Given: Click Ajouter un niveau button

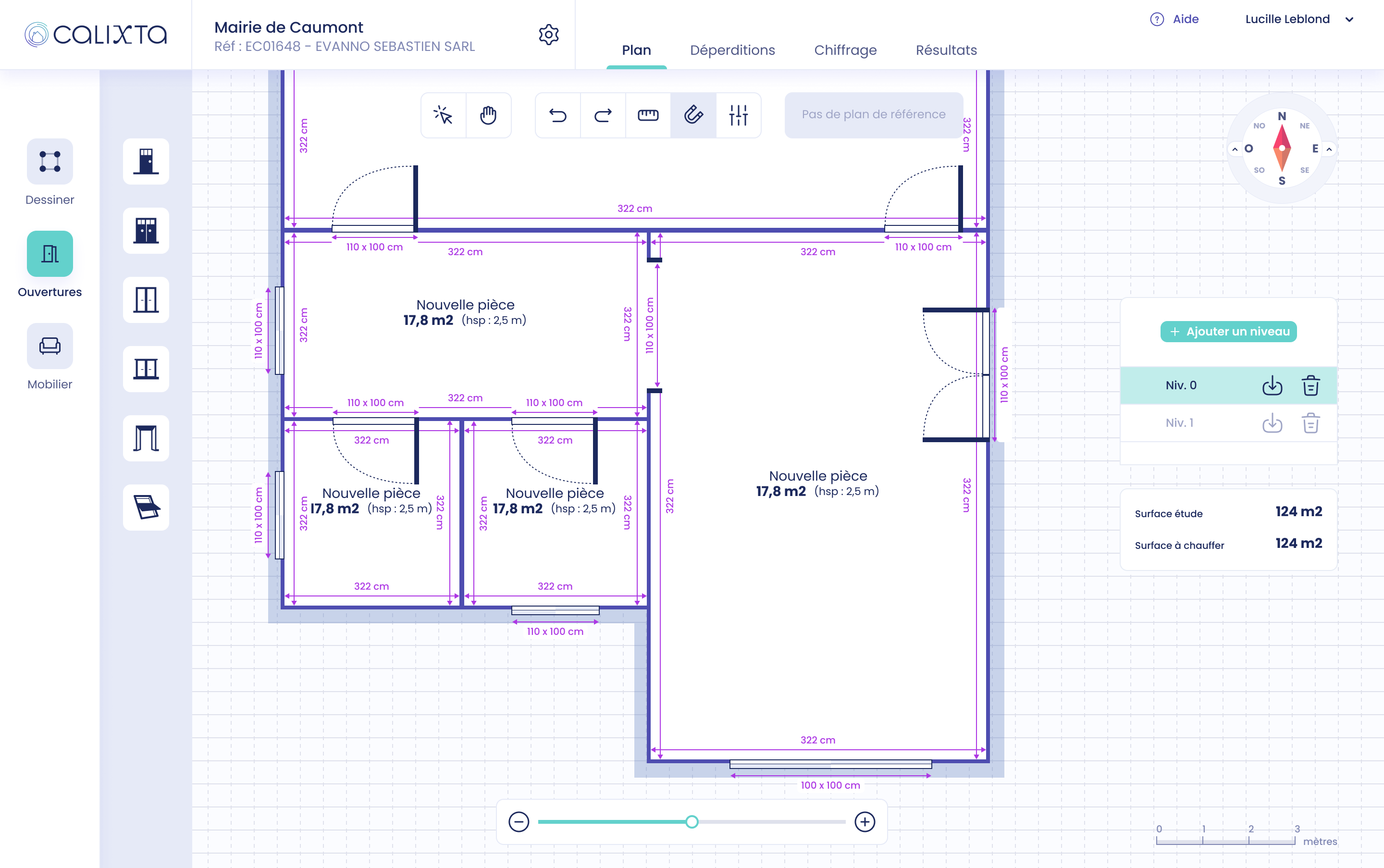Looking at the screenshot, I should [x=1228, y=332].
